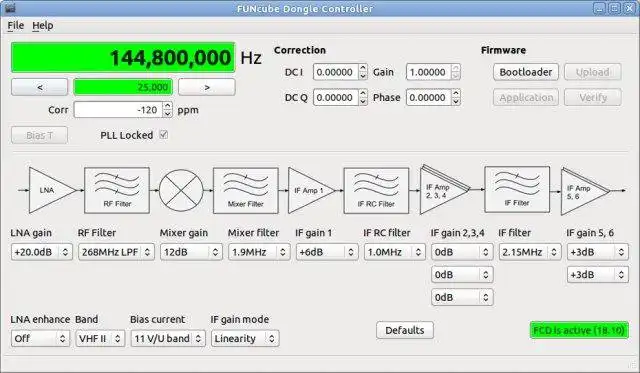Click the IF Amp 1 triangle
Viewport: 640px width, 373px height.
pos(311,190)
